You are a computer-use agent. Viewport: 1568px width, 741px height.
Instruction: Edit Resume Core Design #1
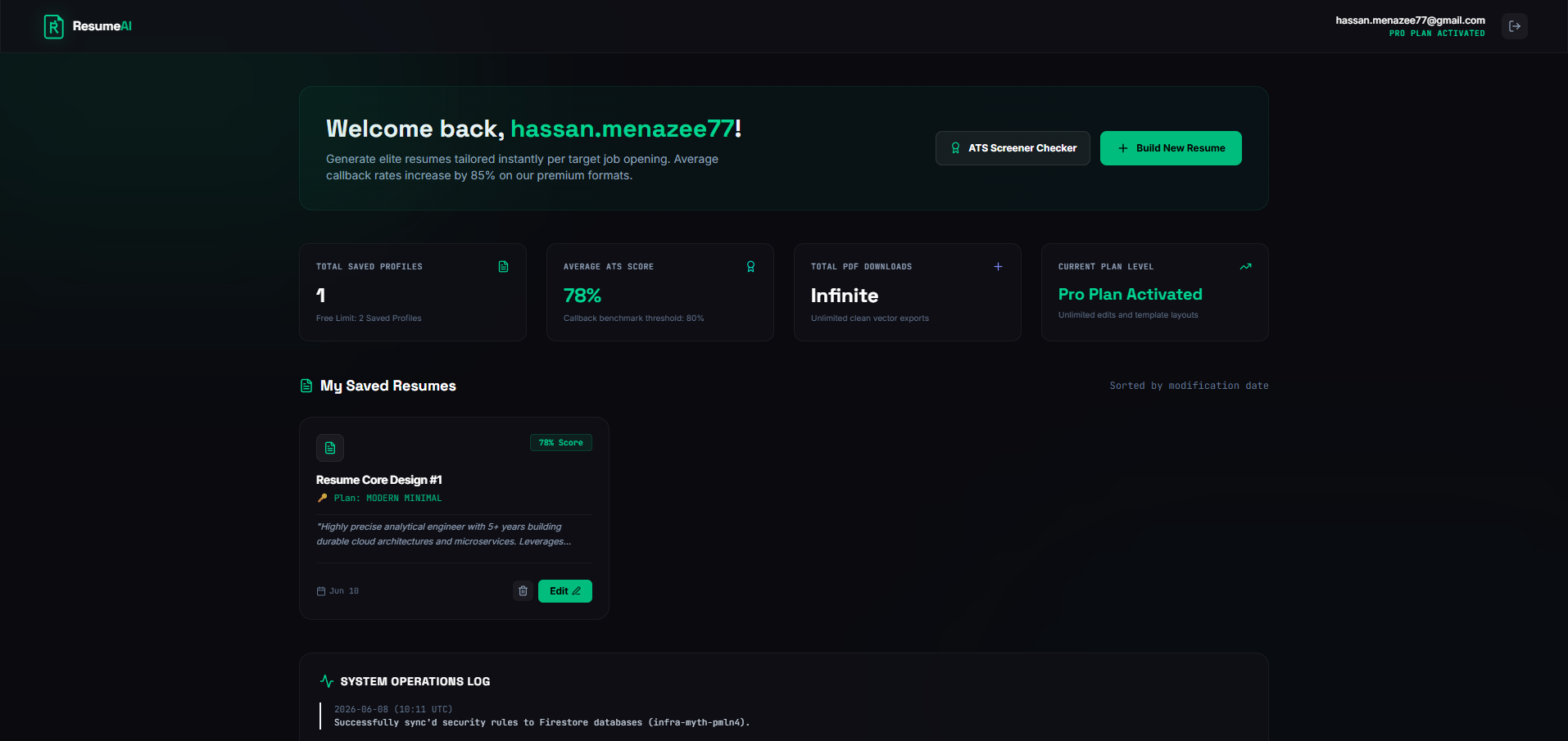point(565,591)
